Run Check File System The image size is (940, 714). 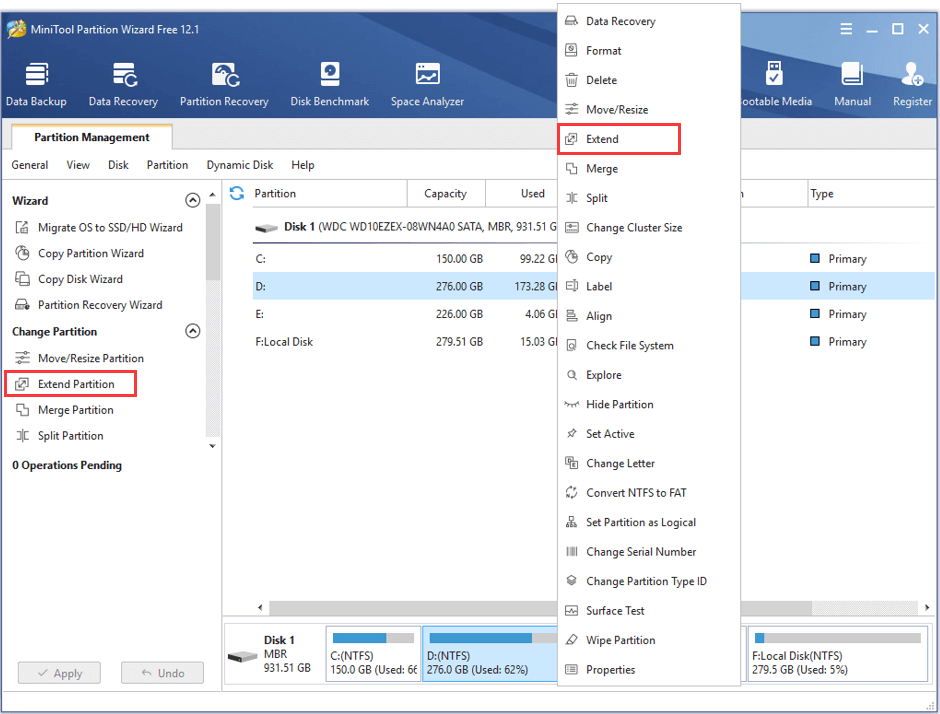point(649,345)
